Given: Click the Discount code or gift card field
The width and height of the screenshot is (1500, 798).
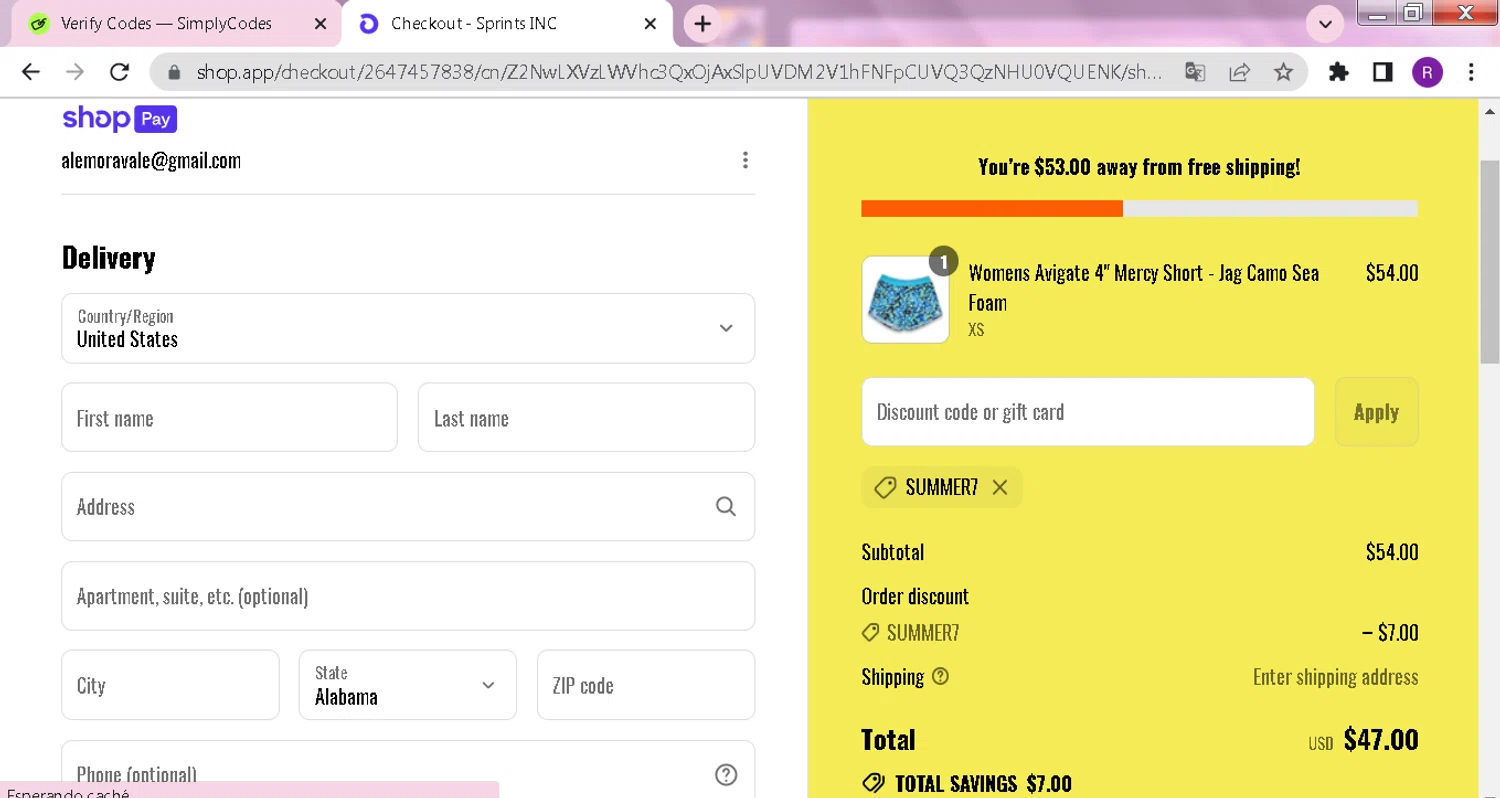Looking at the screenshot, I should click(1088, 412).
